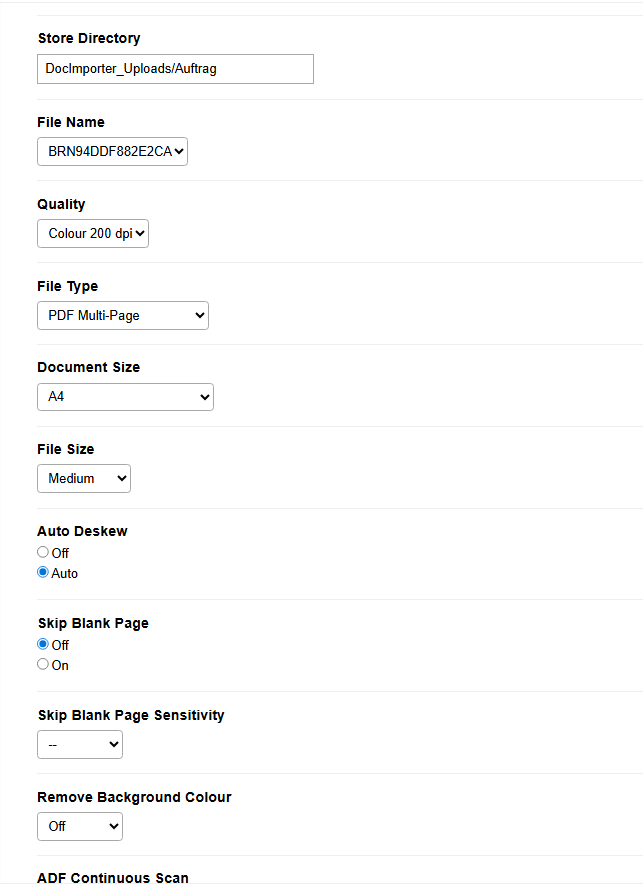Click the Auto Deskew heading label
The image size is (643, 892).
[82, 531]
